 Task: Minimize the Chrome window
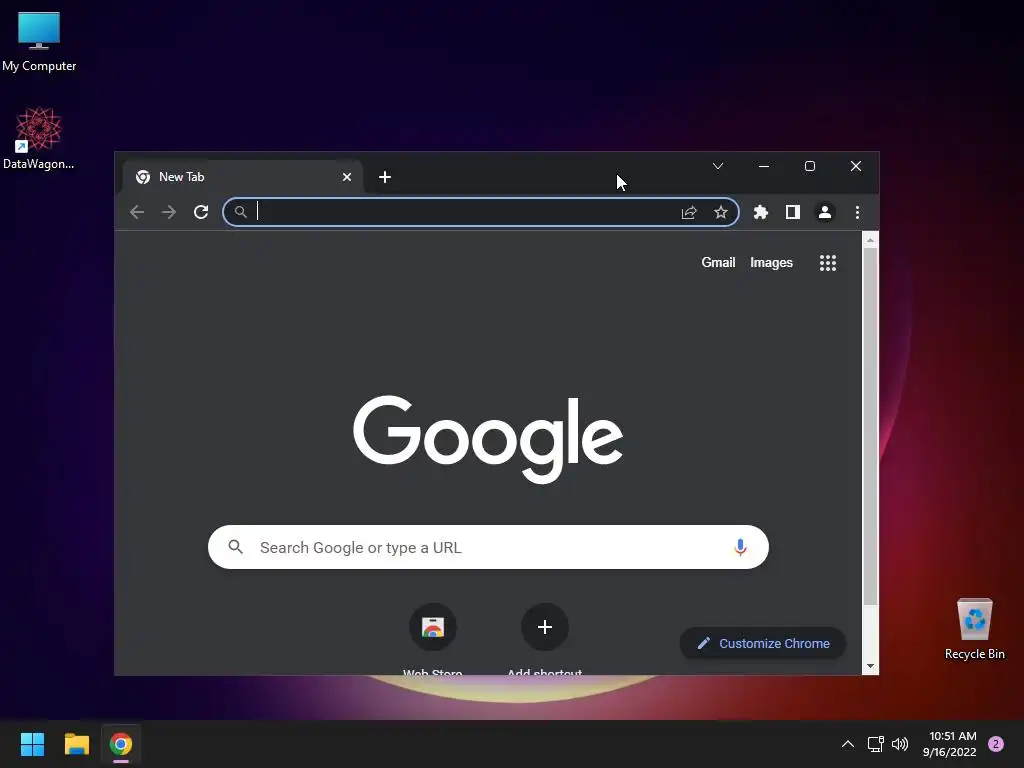[x=763, y=166]
